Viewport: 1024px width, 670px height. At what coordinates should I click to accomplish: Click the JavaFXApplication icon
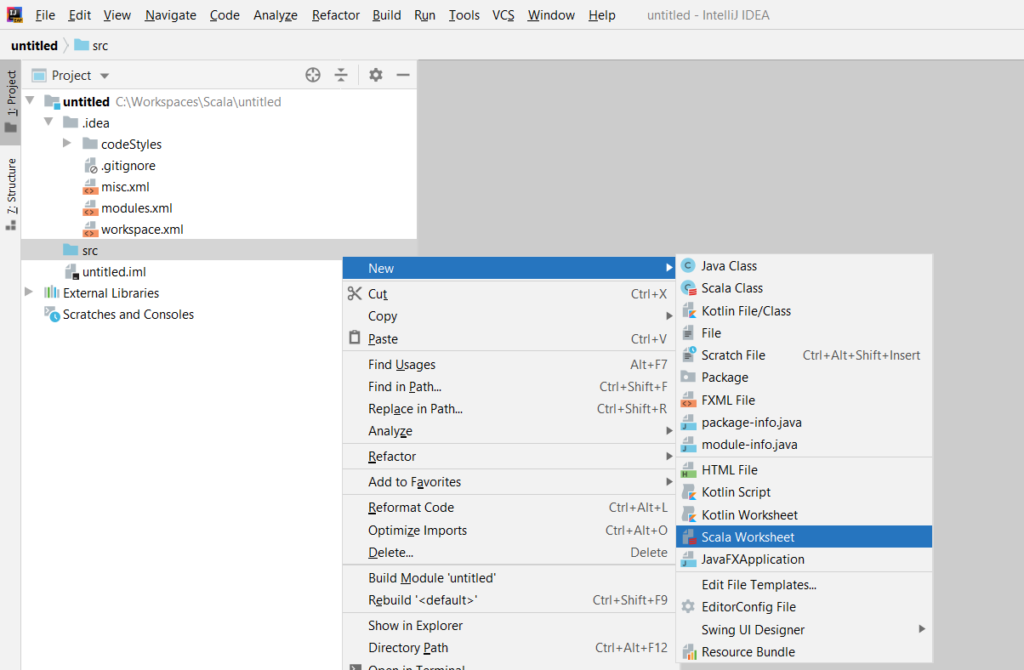point(688,559)
